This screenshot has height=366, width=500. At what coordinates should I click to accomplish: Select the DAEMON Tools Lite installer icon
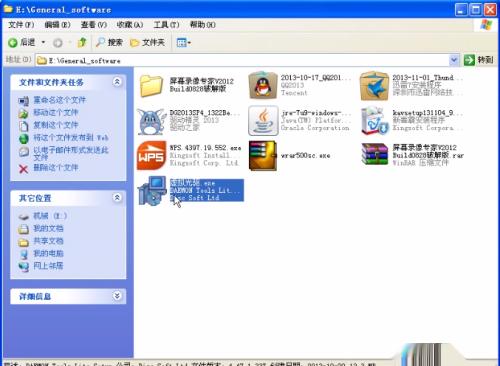tap(152, 191)
